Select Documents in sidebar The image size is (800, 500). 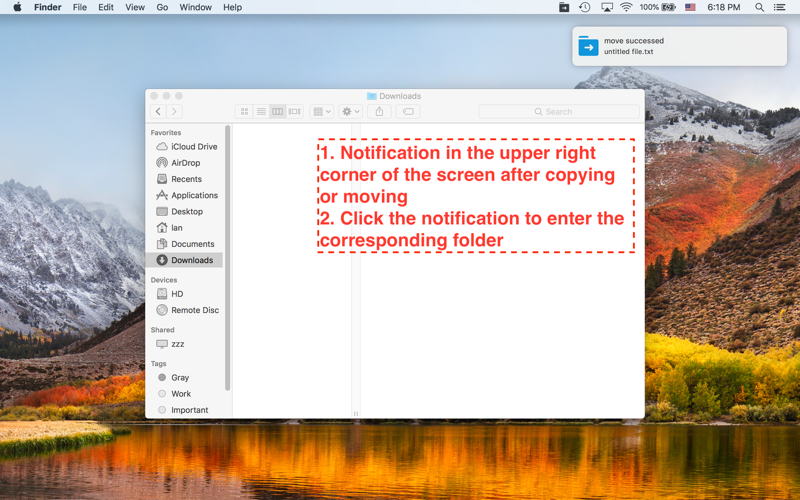(x=187, y=244)
